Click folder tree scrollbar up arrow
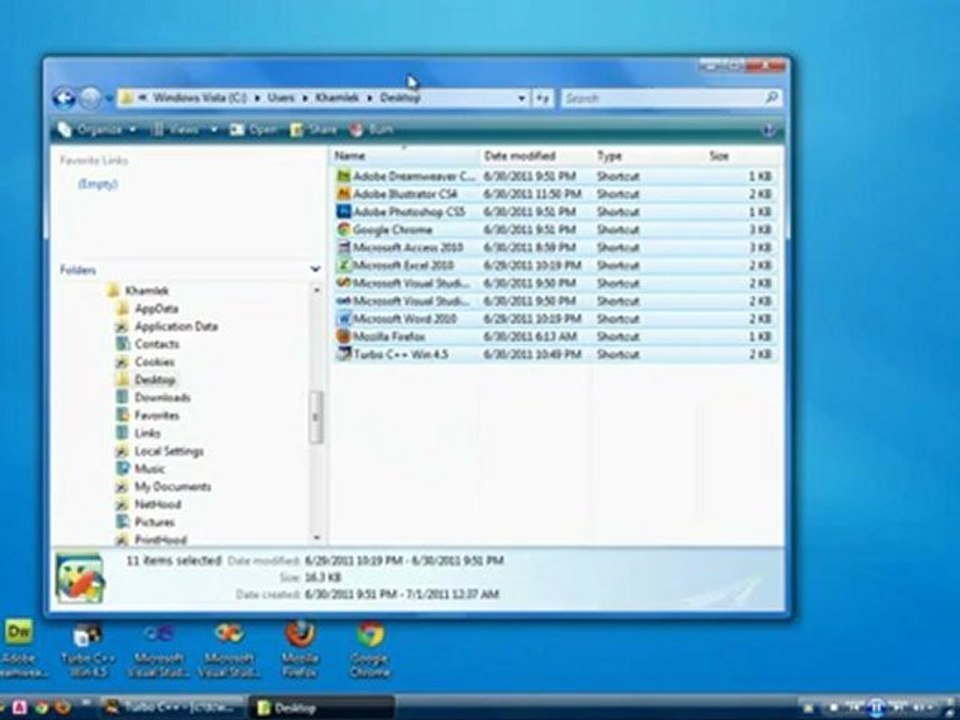Image resolution: width=960 pixels, height=720 pixels. point(317,290)
